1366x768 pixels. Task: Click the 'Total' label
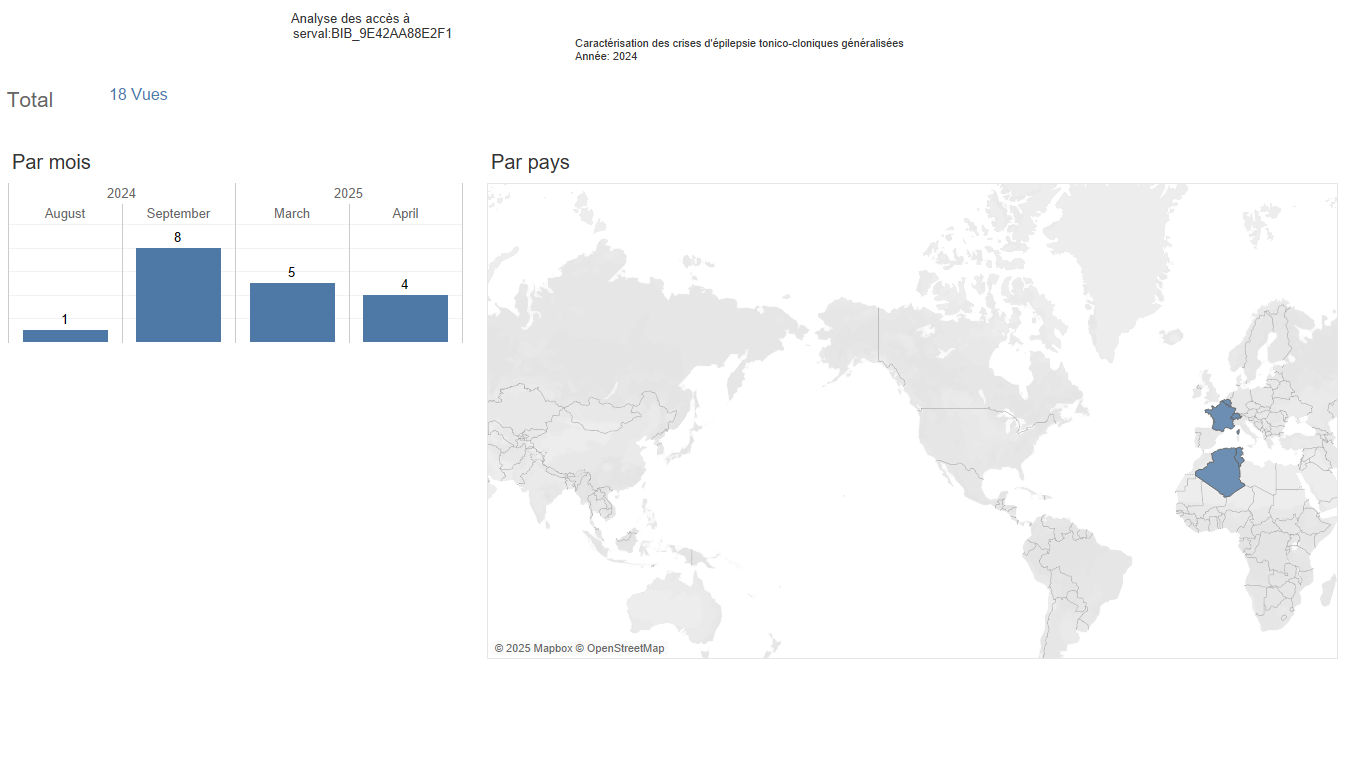[x=30, y=100]
